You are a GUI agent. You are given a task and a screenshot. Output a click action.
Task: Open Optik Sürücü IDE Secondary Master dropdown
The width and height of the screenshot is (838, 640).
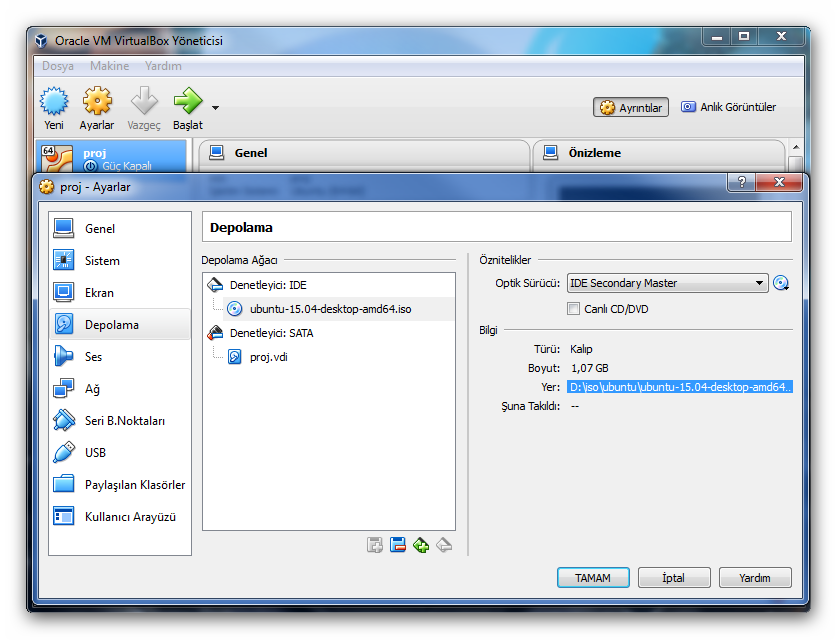667,283
